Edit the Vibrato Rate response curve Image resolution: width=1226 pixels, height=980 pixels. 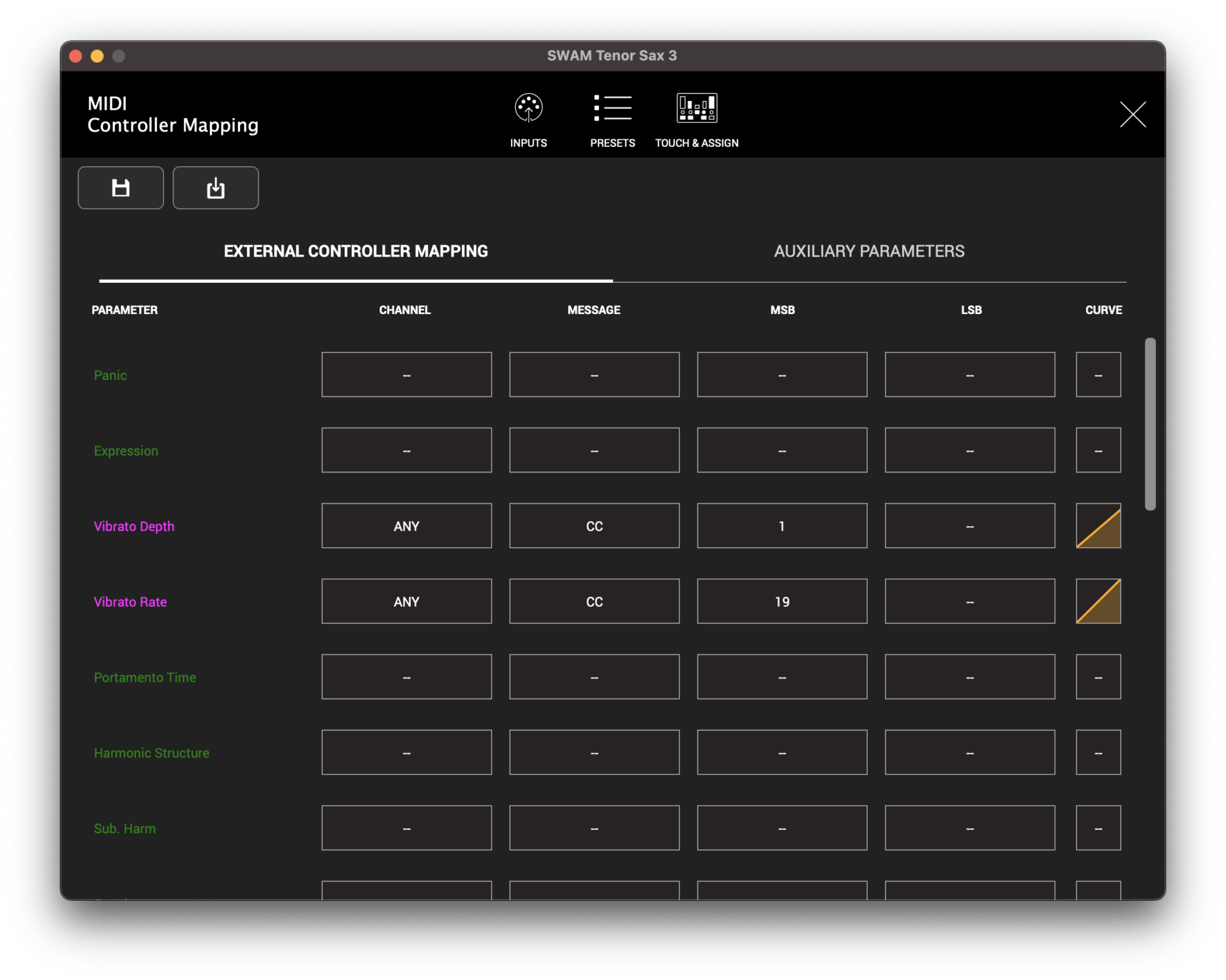1098,601
